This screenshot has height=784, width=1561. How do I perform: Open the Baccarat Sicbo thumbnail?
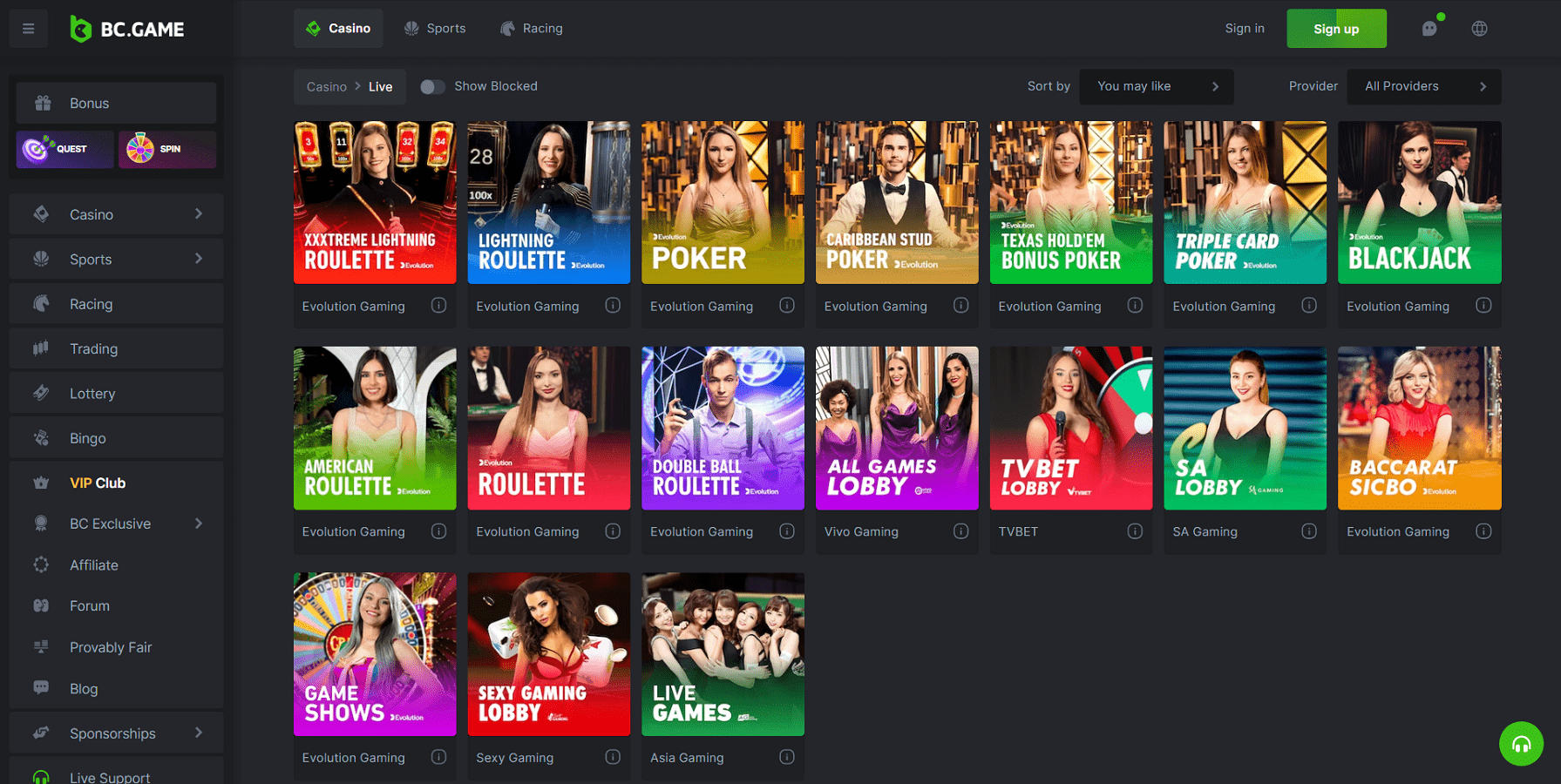click(x=1419, y=428)
